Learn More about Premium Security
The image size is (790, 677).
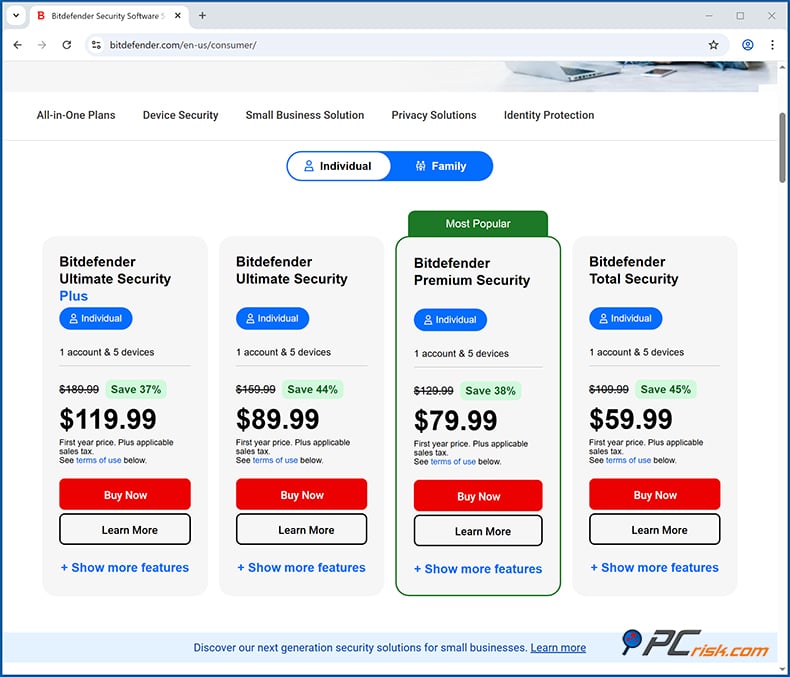point(478,531)
